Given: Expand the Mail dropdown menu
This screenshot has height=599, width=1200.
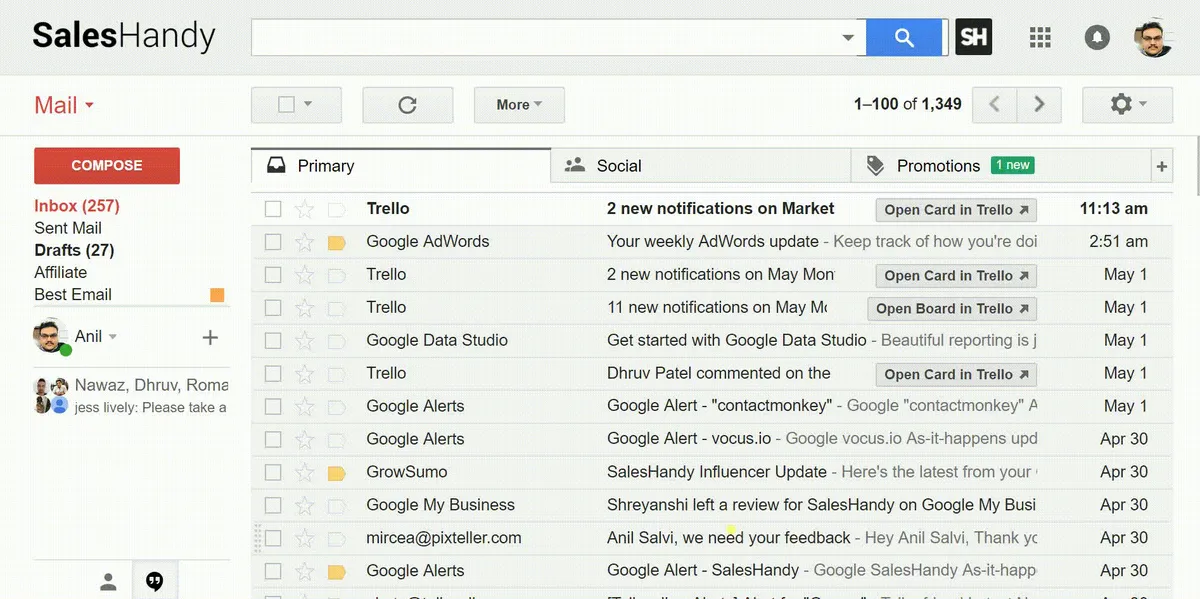Looking at the screenshot, I should [x=64, y=106].
